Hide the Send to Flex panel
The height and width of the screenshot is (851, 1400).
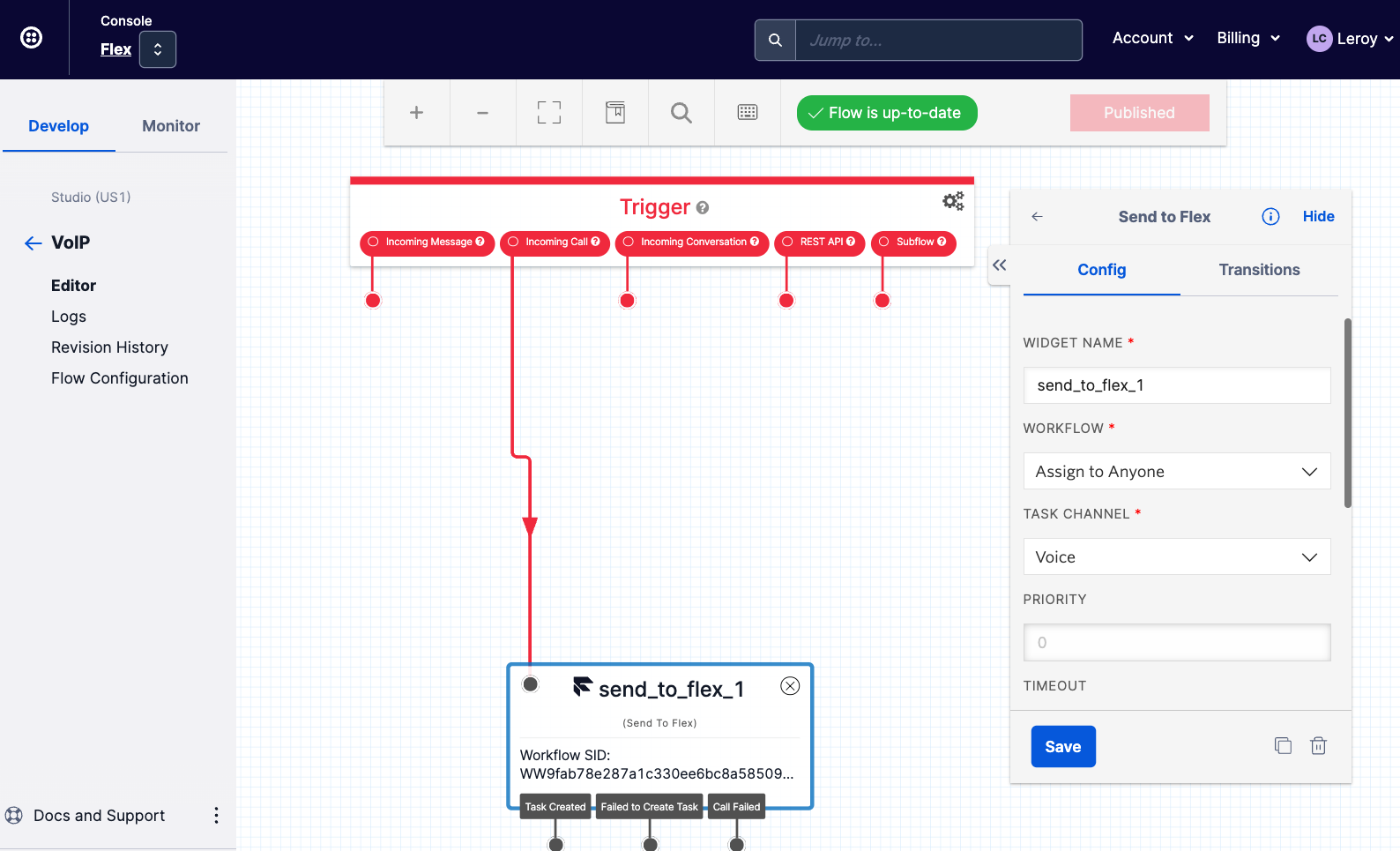point(1318,217)
